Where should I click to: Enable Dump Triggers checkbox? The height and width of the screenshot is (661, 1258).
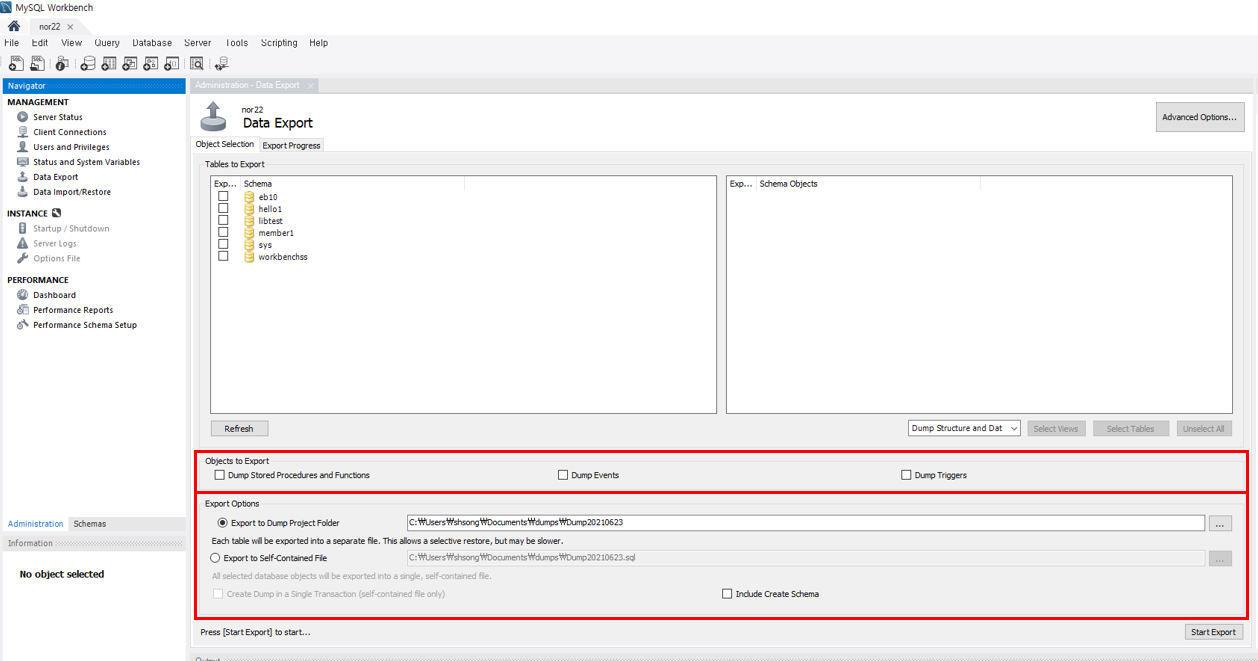coord(907,475)
